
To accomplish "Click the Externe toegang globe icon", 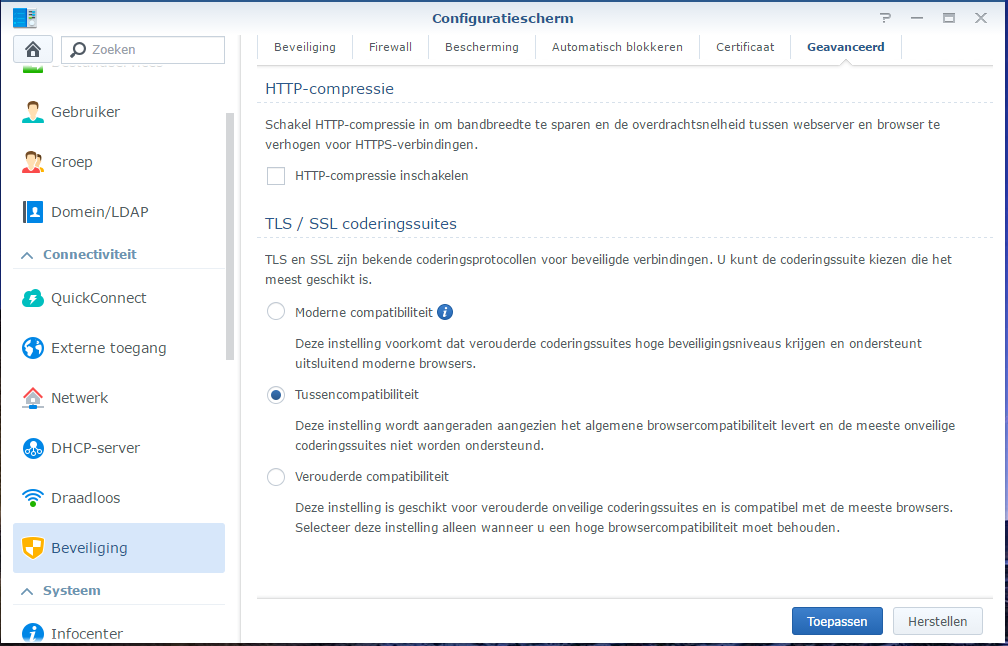I will pos(33,348).
